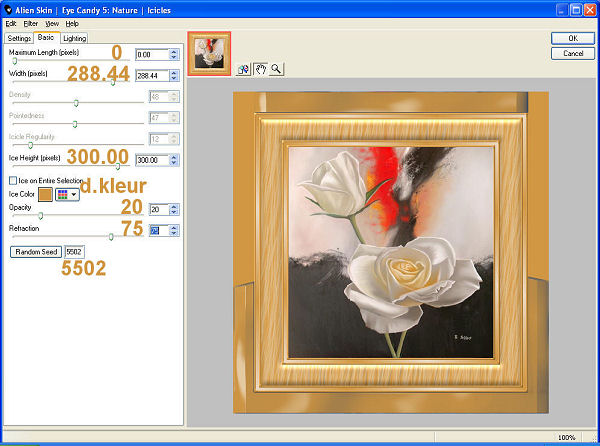Viewport: 600px width, 446px height.
Task: Click the Refraction value field
Action: [159, 231]
